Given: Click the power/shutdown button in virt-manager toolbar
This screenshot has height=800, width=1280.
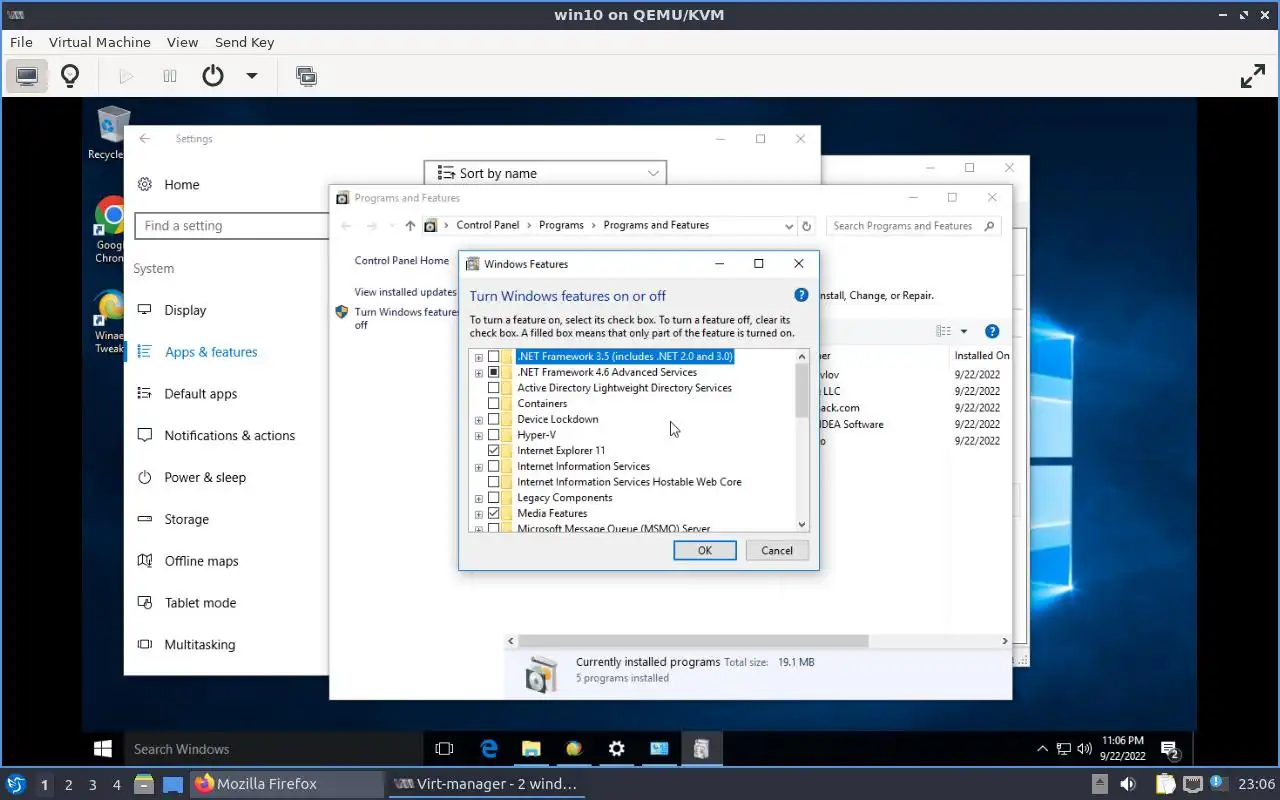Looking at the screenshot, I should [x=213, y=76].
